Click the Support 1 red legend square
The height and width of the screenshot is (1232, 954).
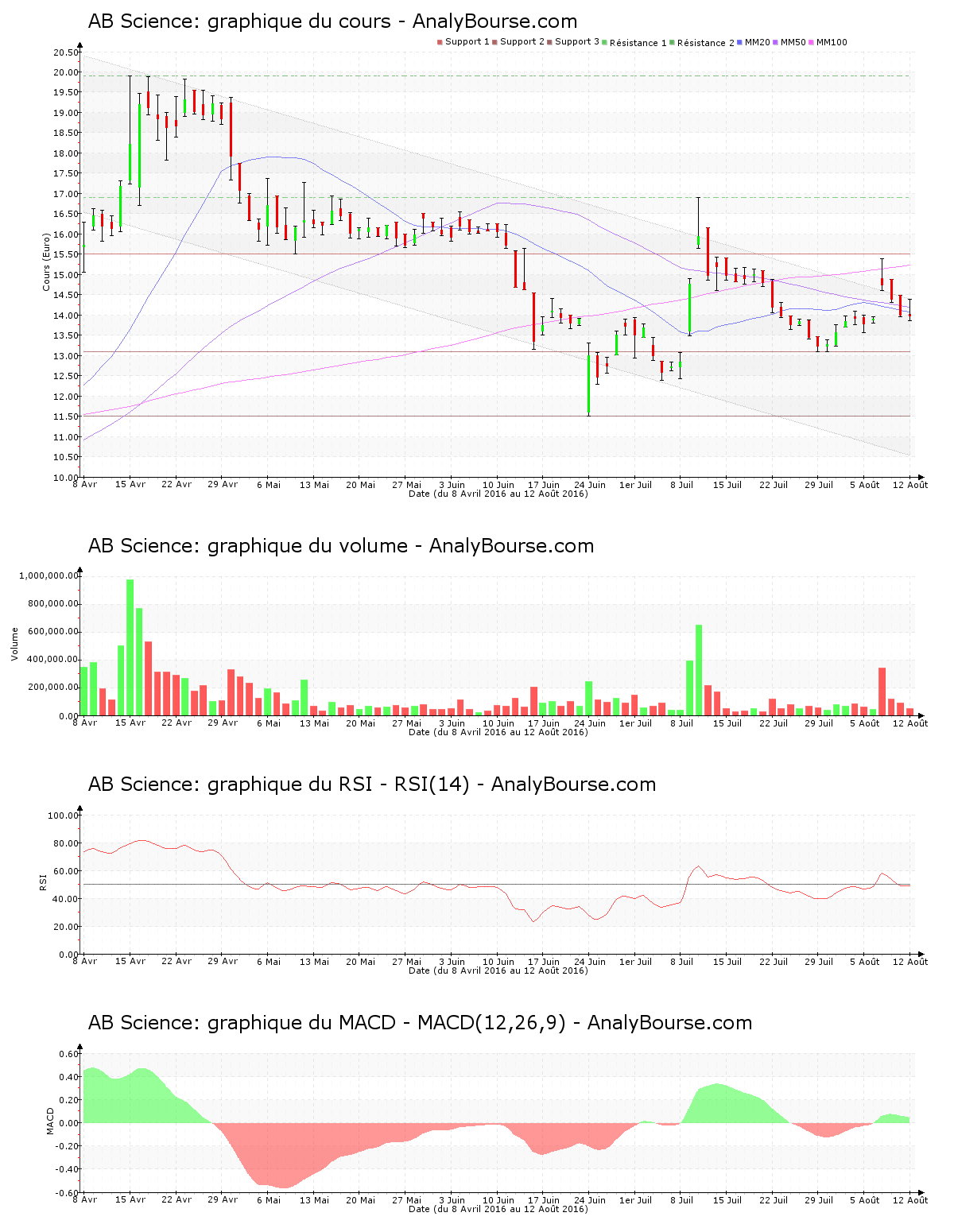[440, 42]
